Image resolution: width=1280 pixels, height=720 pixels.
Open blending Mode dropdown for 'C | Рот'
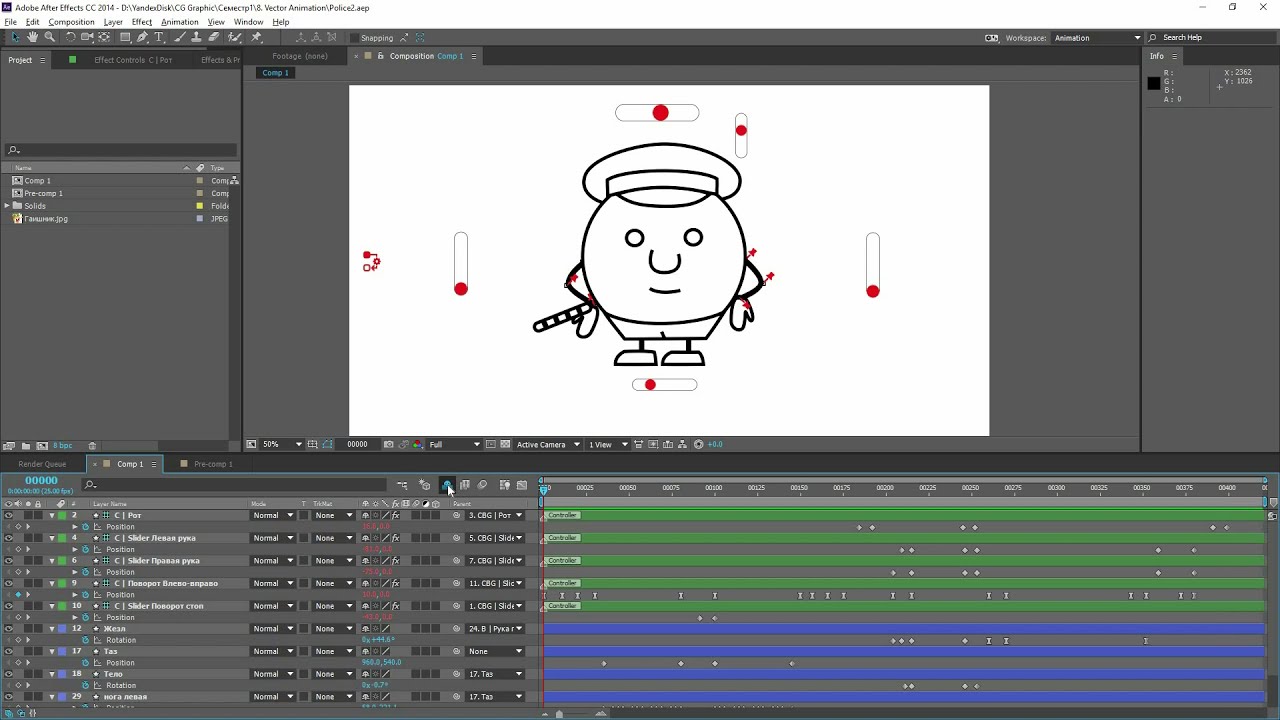[x=273, y=515]
